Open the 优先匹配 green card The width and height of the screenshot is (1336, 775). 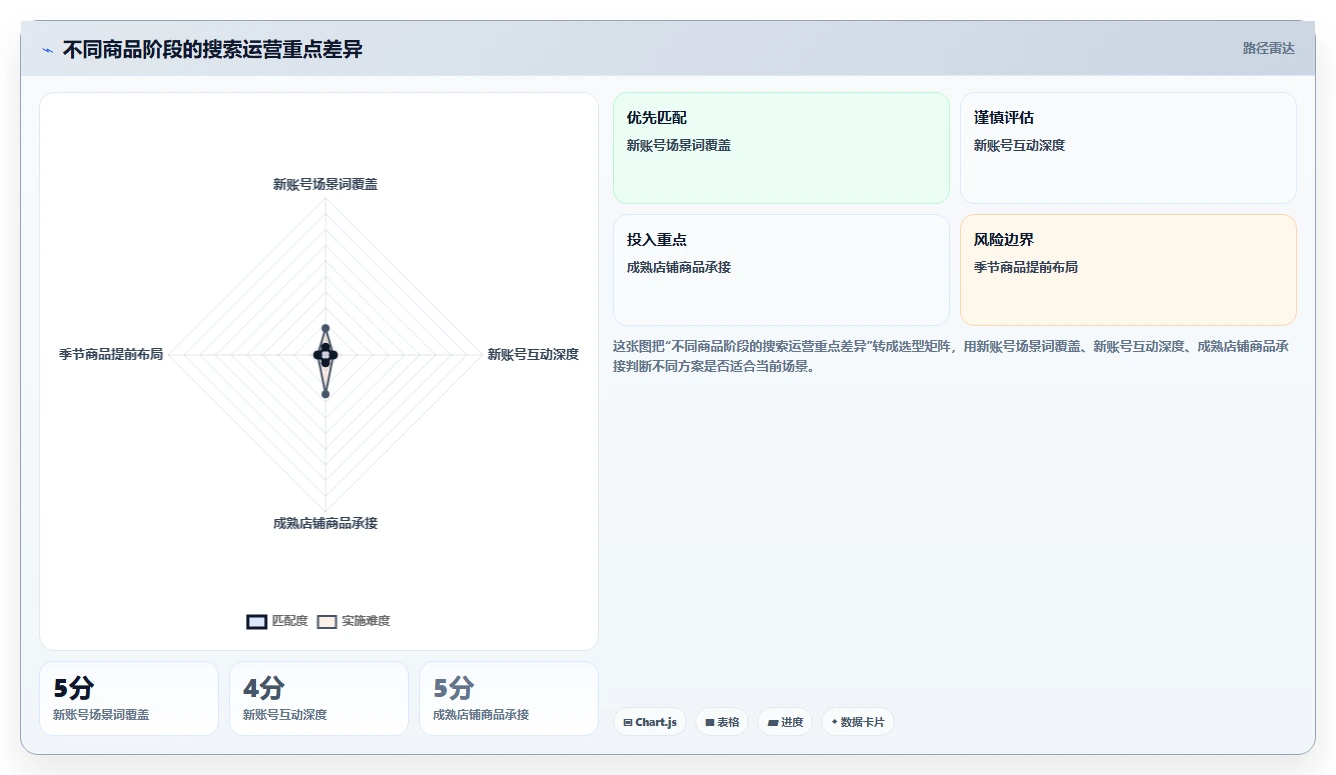[781, 148]
